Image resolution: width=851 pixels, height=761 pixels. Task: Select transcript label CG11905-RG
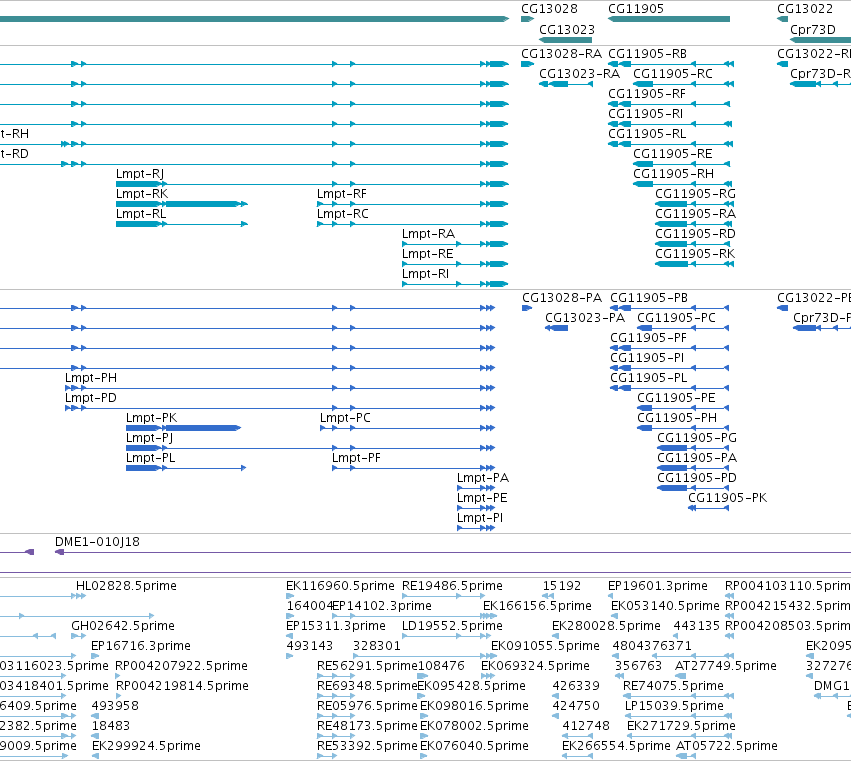tap(695, 194)
